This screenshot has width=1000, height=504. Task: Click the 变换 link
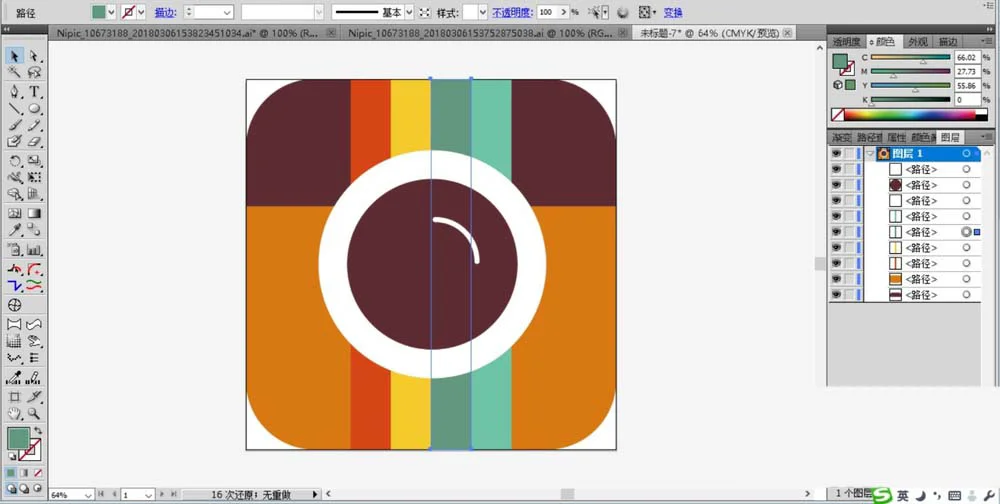click(673, 12)
